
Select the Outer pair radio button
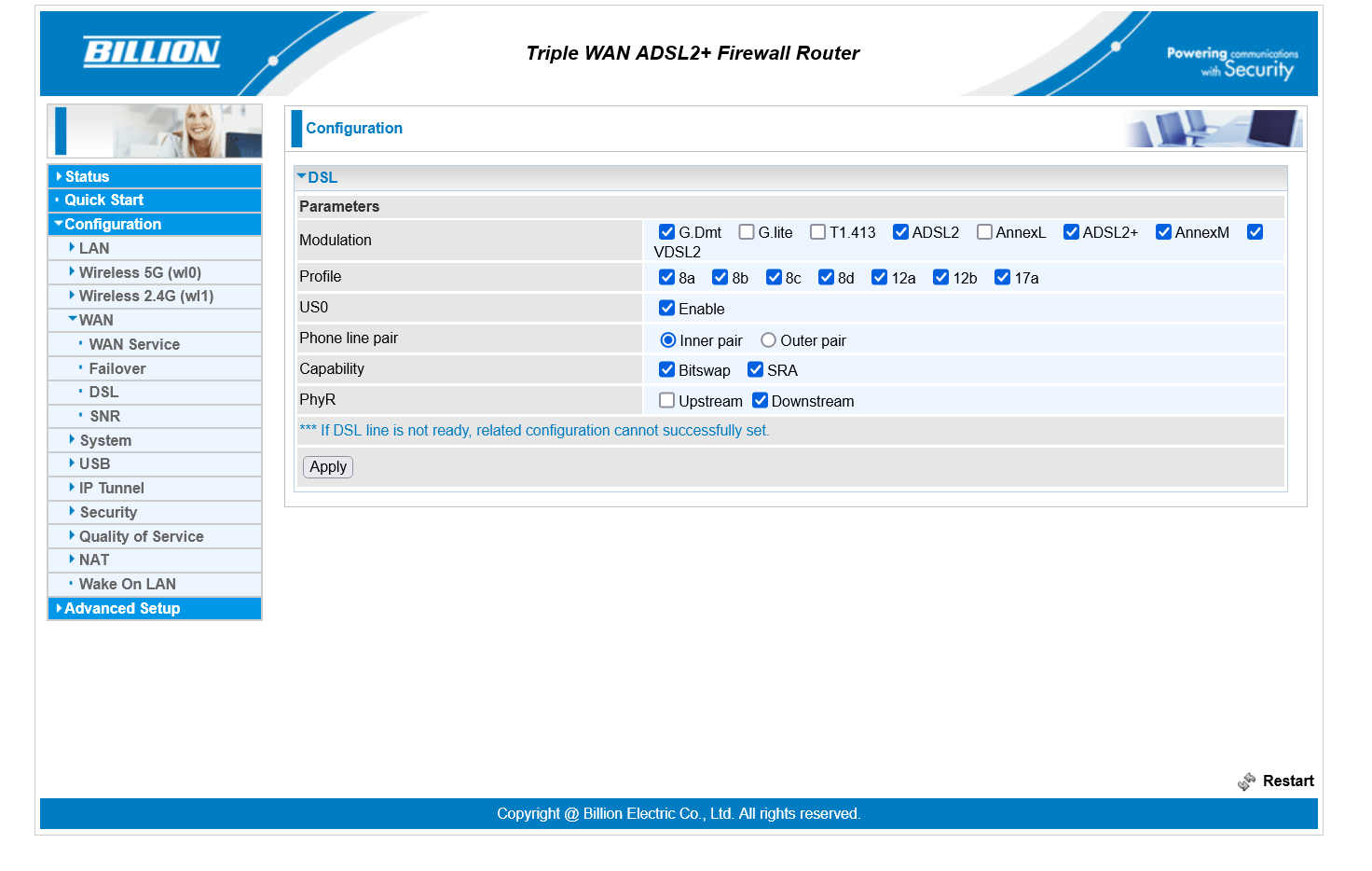pyautogui.click(x=768, y=340)
